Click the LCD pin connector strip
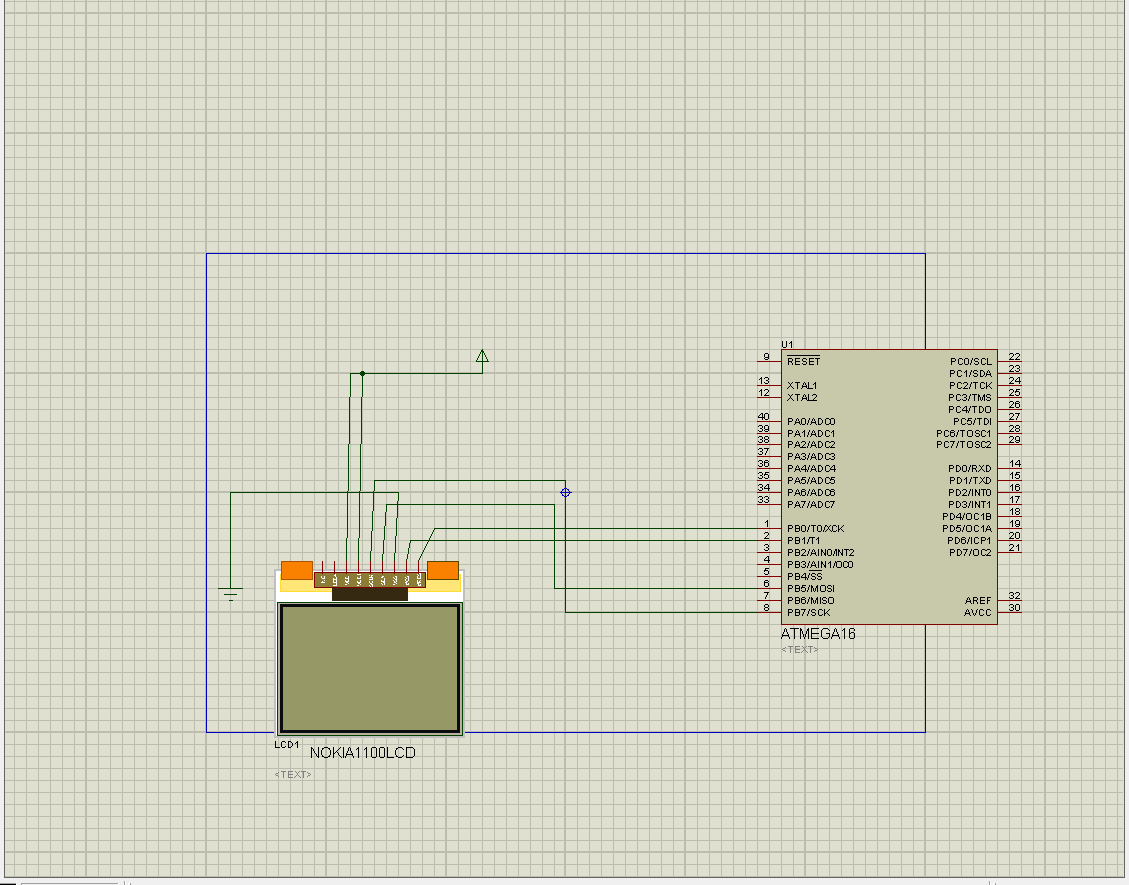The image size is (1129, 885). (370, 579)
